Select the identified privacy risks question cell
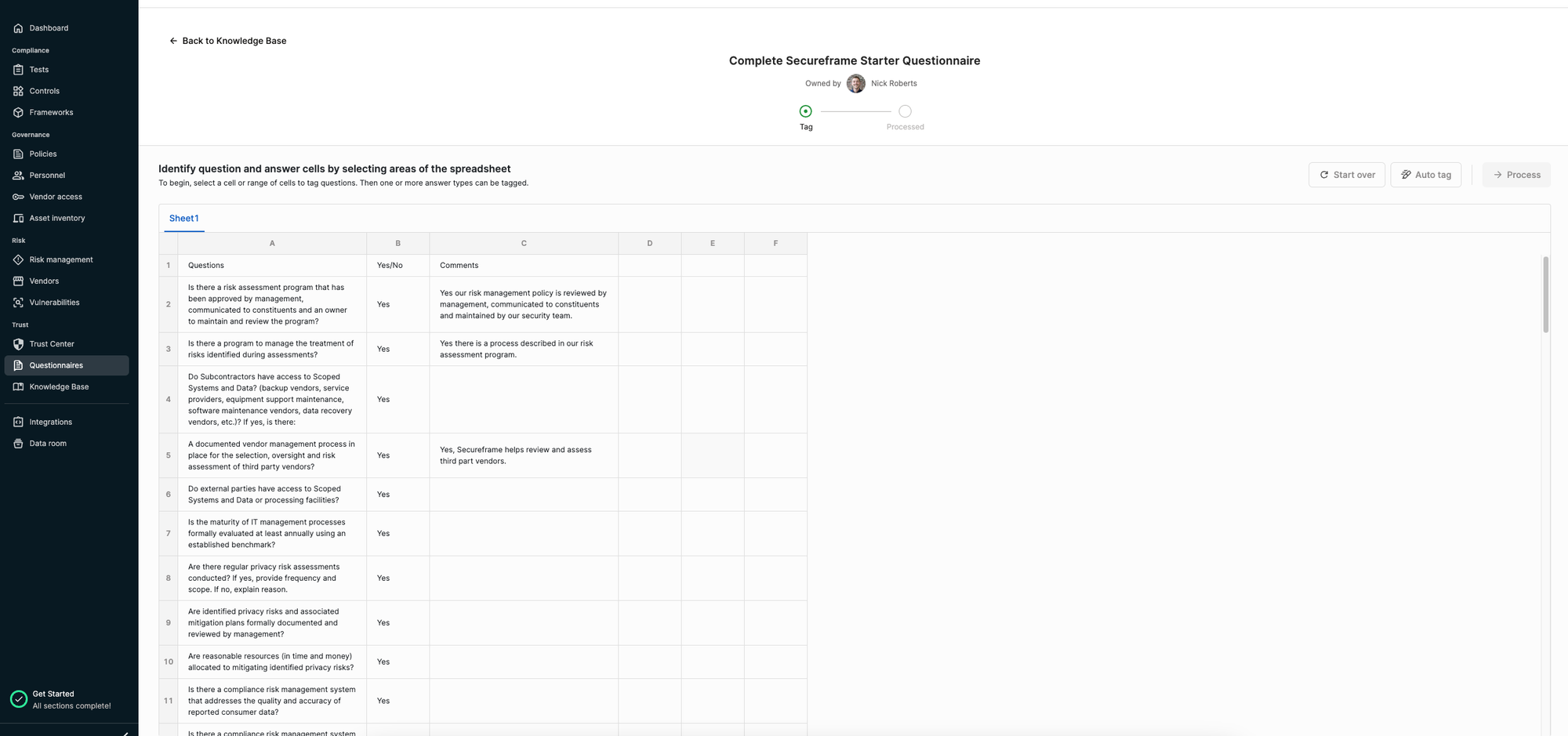This screenshot has height=736, width=1568. click(272, 623)
